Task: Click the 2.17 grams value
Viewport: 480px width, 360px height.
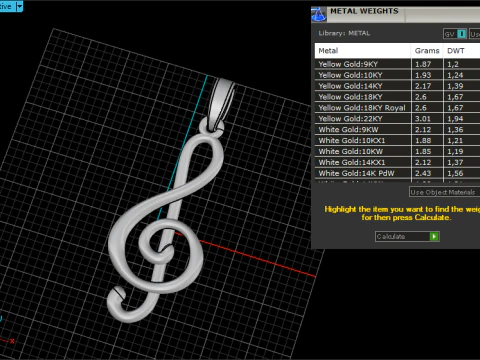Action: [x=423, y=86]
